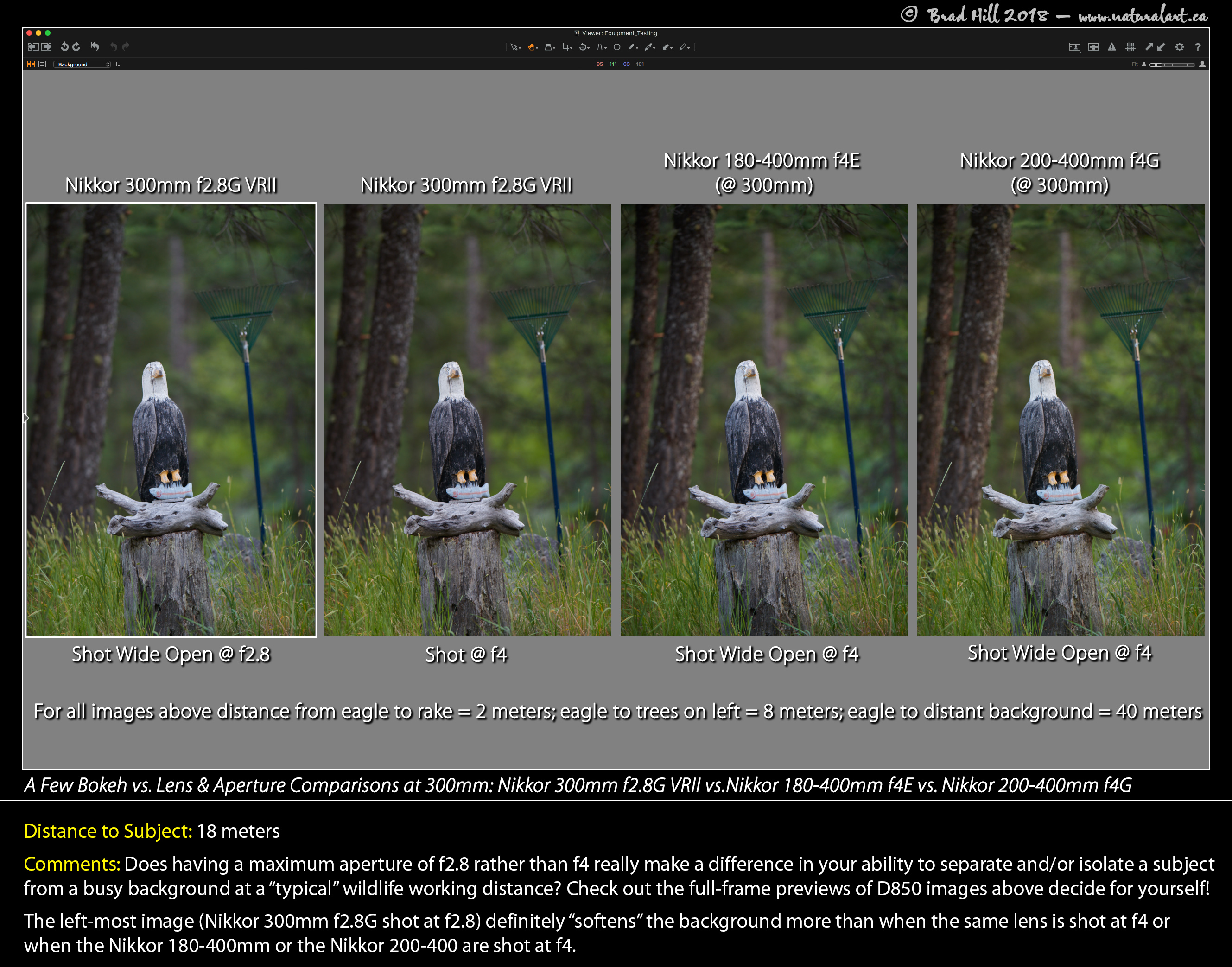
Task: Rotate the image clockwise
Action: pyautogui.click(x=76, y=46)
